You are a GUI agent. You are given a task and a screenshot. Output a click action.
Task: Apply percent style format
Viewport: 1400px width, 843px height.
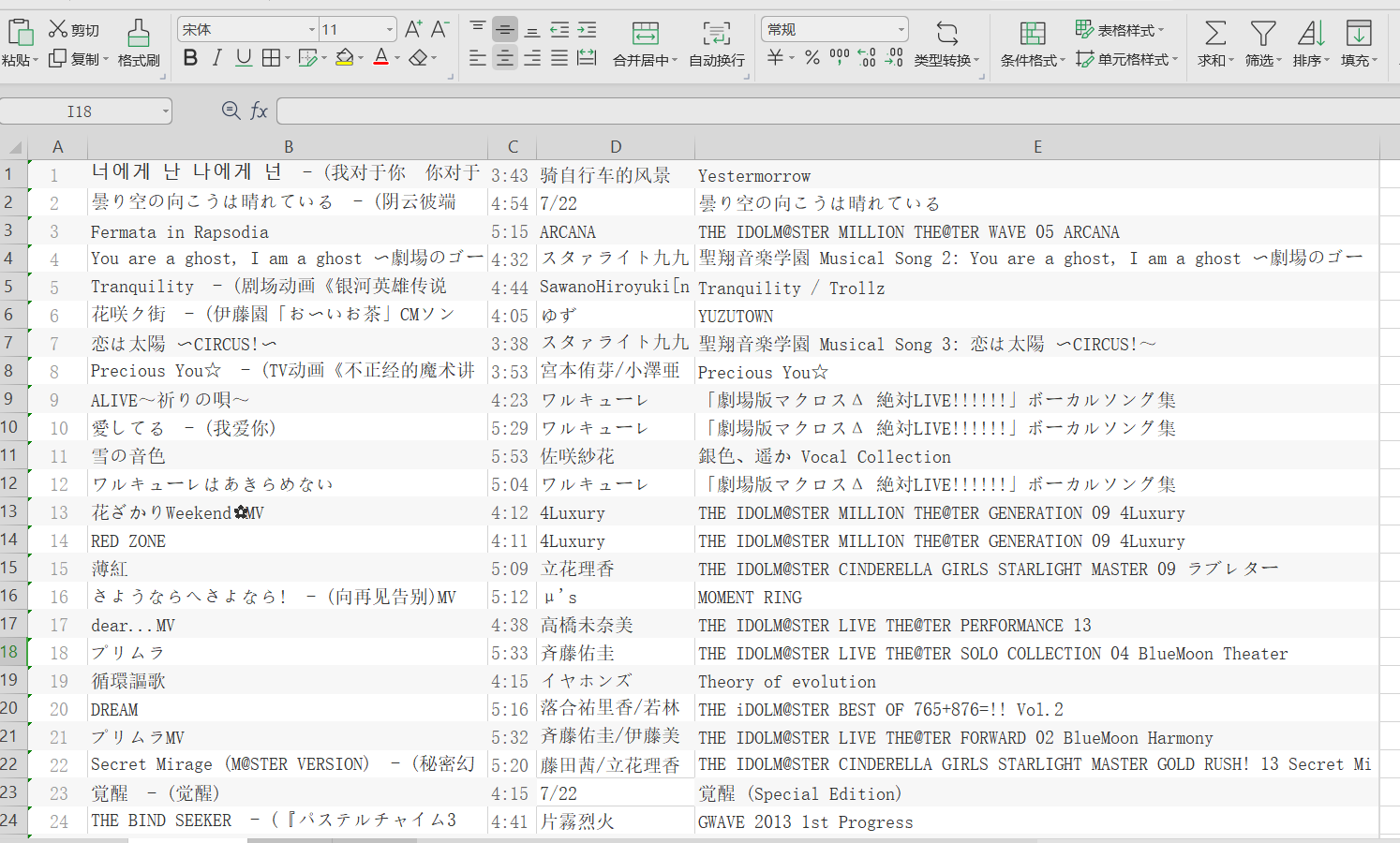pyautogui.click(x=812, y=58)
